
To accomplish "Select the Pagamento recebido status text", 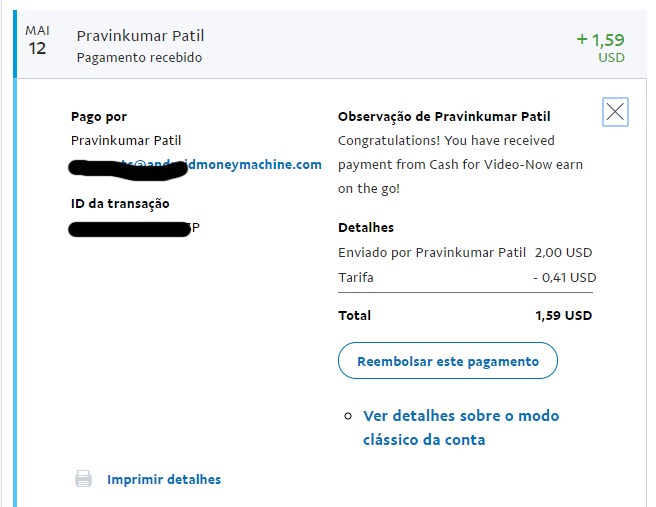I will tap(139, 57).
